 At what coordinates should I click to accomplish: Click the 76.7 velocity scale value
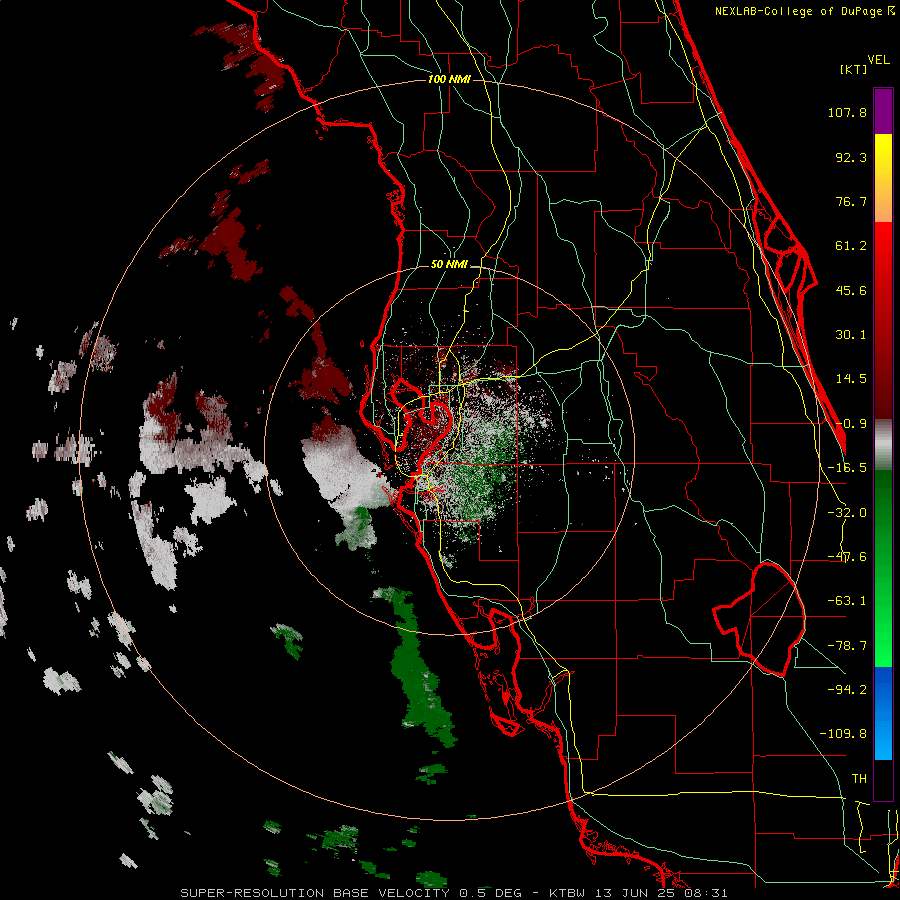(851, 201)
